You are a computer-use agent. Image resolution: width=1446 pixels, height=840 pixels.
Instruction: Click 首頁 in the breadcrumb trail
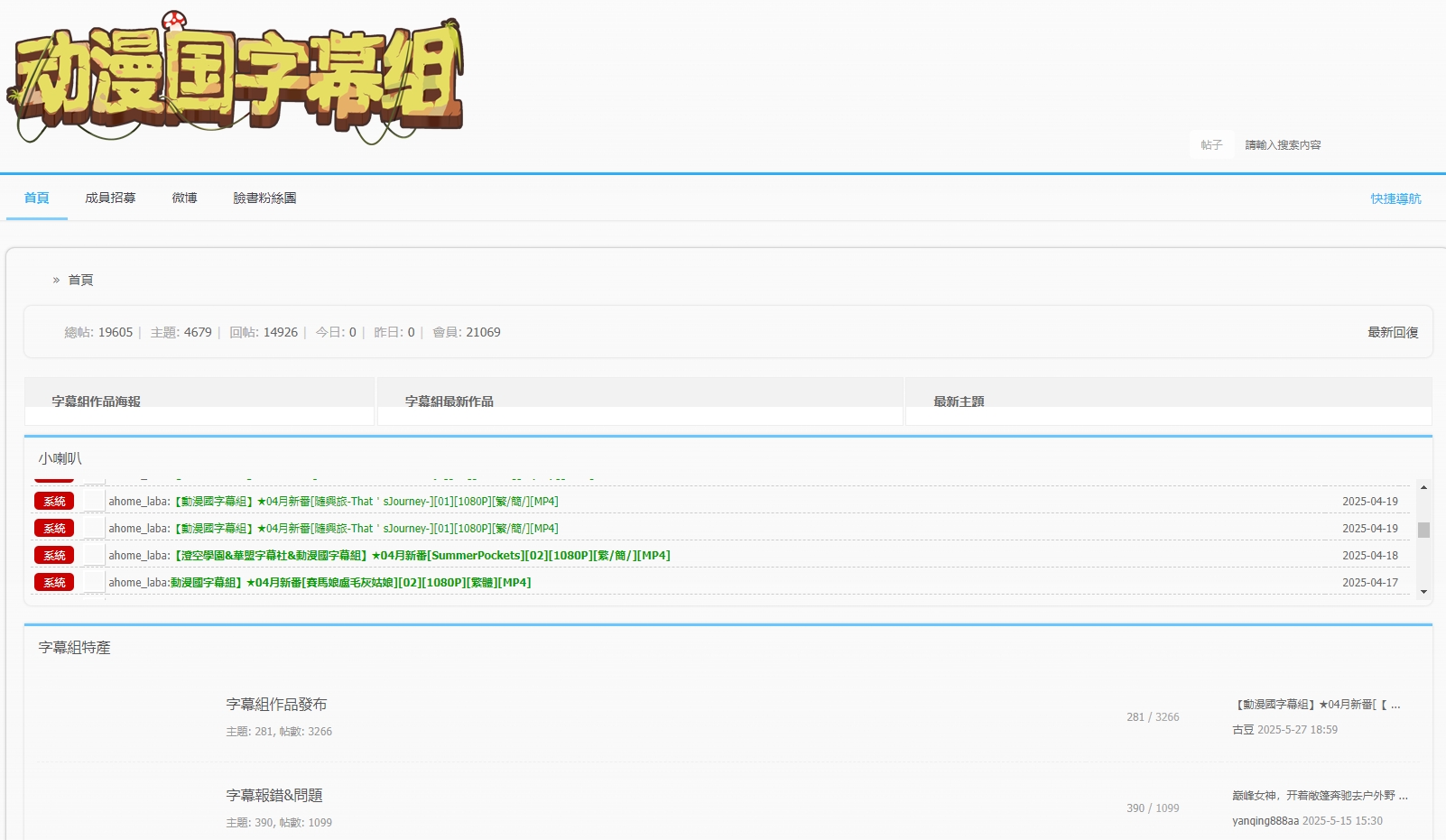point(80,280)
